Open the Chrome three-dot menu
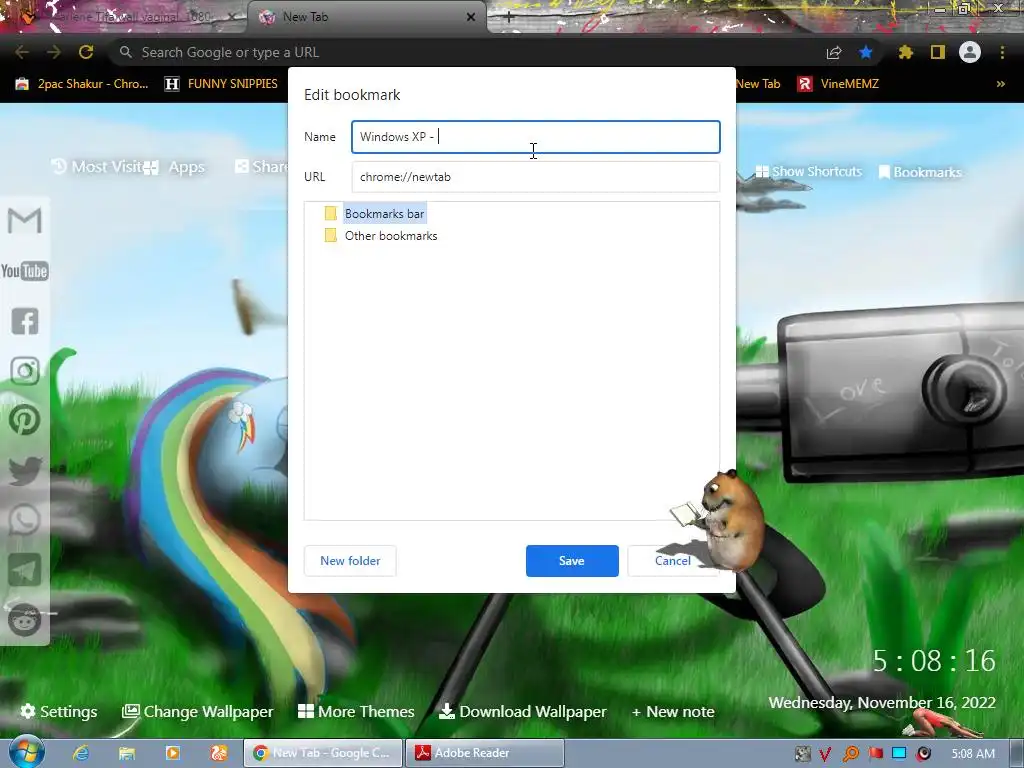 [x=1002, y=52]
